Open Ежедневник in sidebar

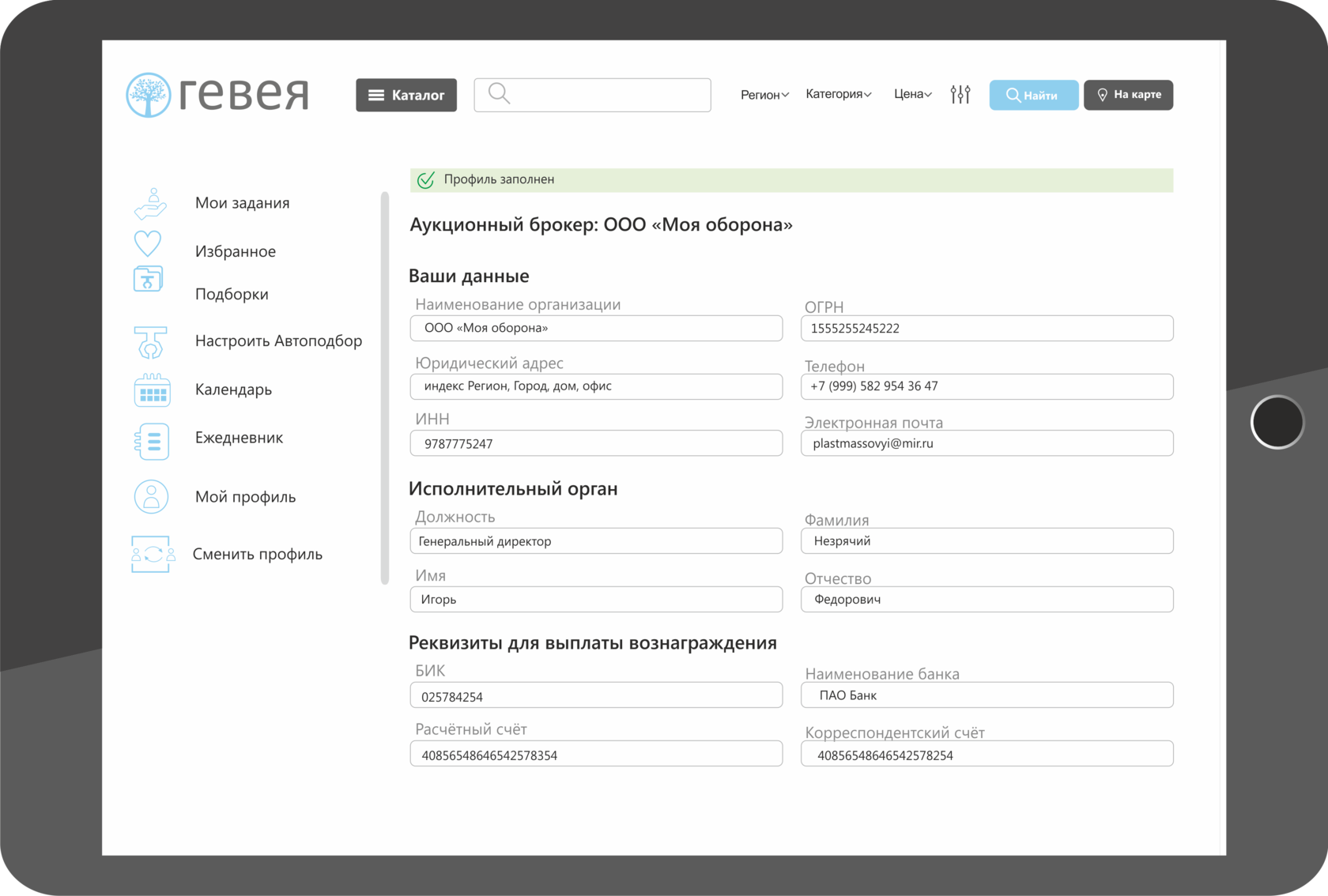(239, 438)
